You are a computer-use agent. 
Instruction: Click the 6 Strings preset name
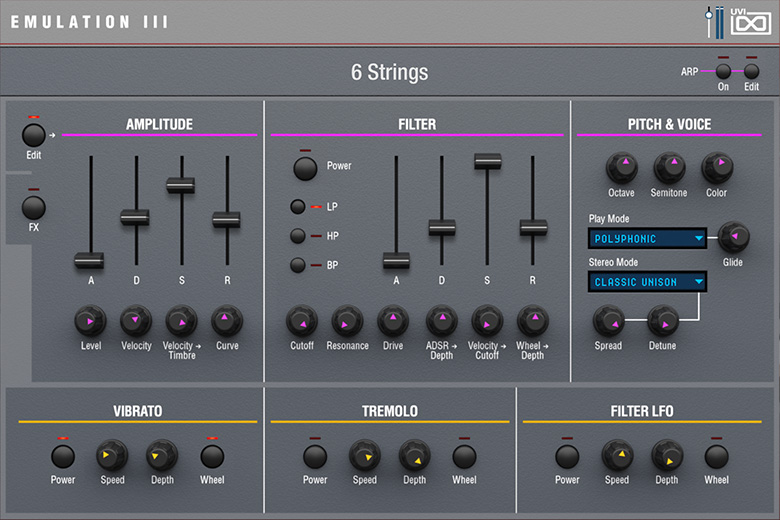tap(389, 72)
